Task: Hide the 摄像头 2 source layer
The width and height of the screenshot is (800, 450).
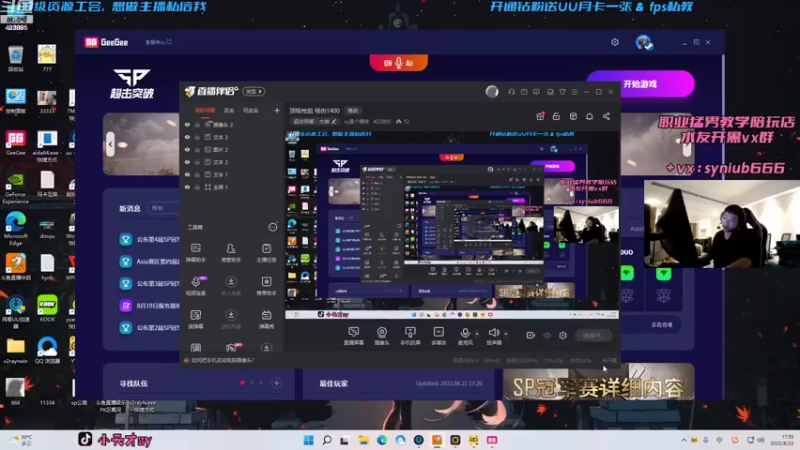Action: pyautogui.click(x=187, y=124)
